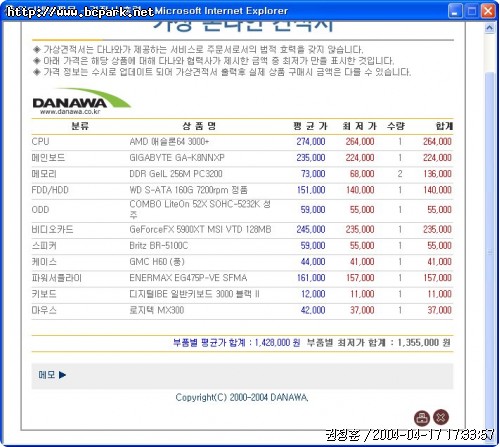Click ENERMAX EG475P-VE SFMA product name
Image resolution: width=500 pixels, height=447 pixels.
(188, 278)
